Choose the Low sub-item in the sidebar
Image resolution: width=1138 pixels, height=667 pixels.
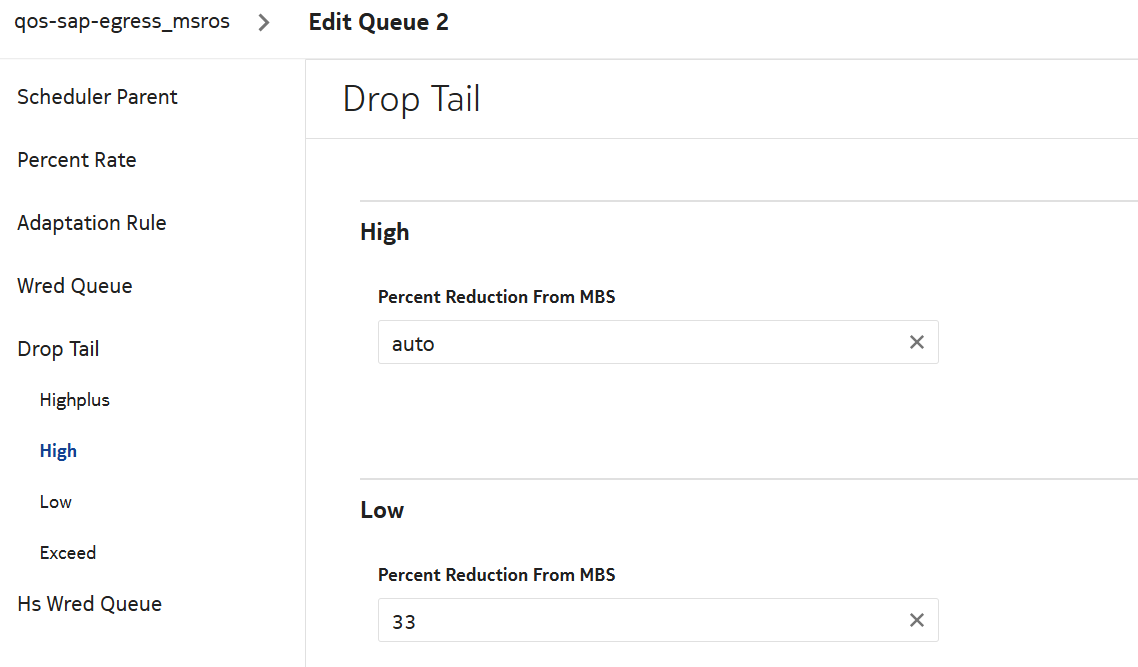coord(56,502)
